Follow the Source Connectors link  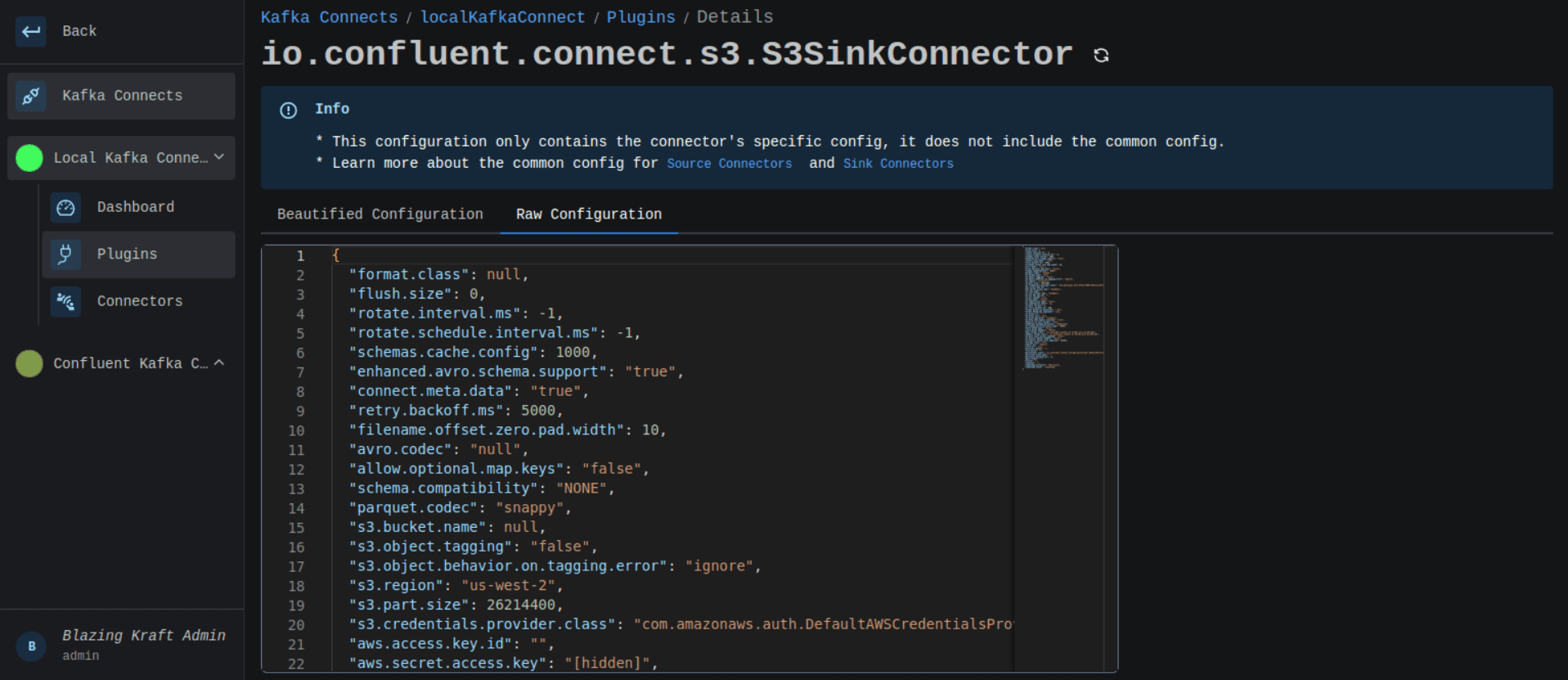click(x=730, y=164)
